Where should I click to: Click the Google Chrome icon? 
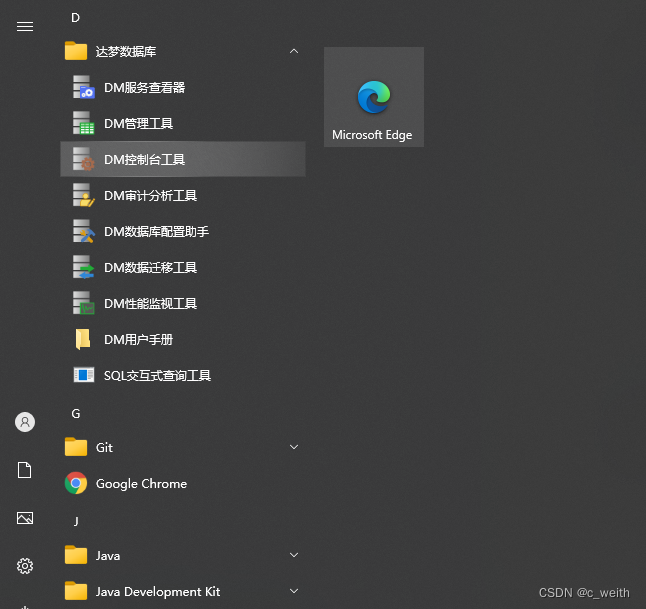pos(76,483)
